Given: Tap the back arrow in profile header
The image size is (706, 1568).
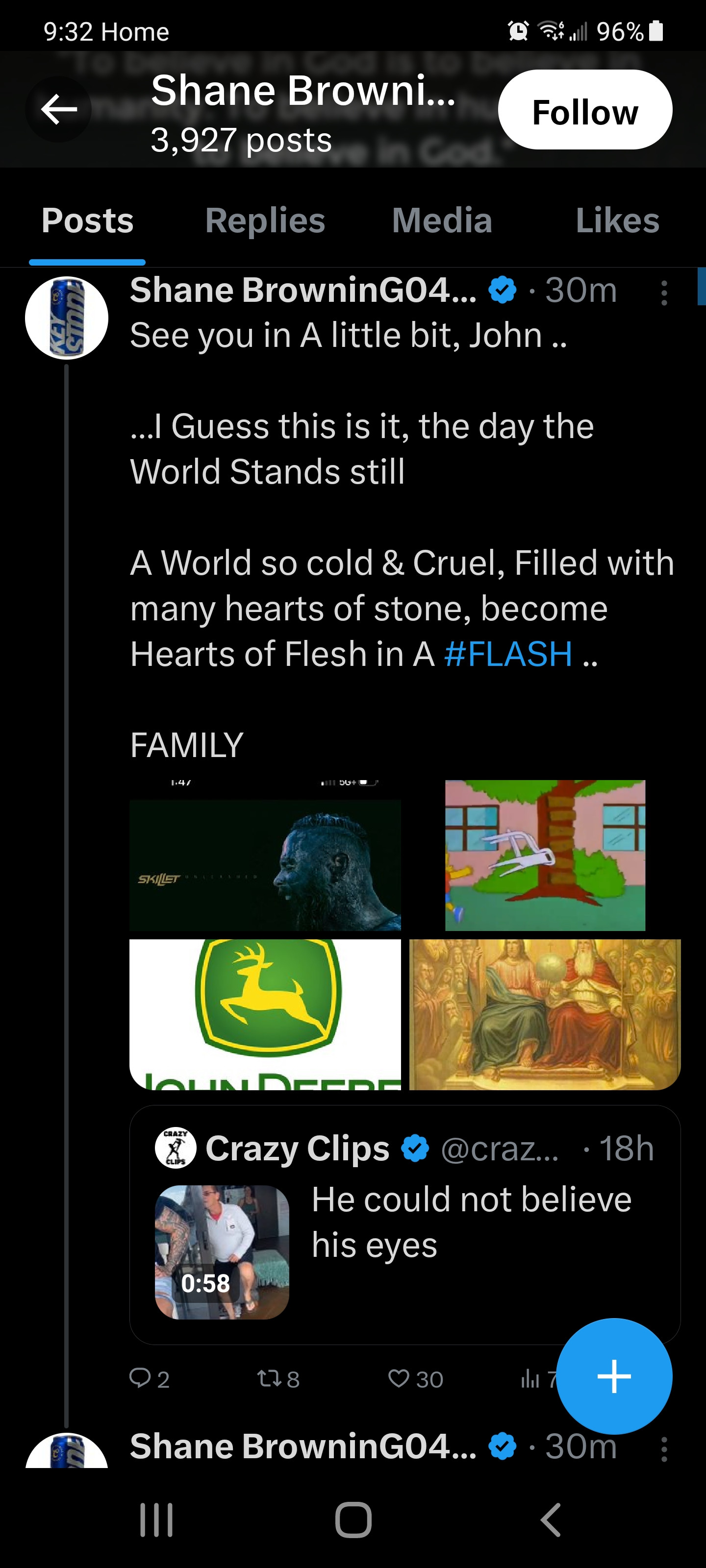Looking at the screenshot, I should (58, 110).
